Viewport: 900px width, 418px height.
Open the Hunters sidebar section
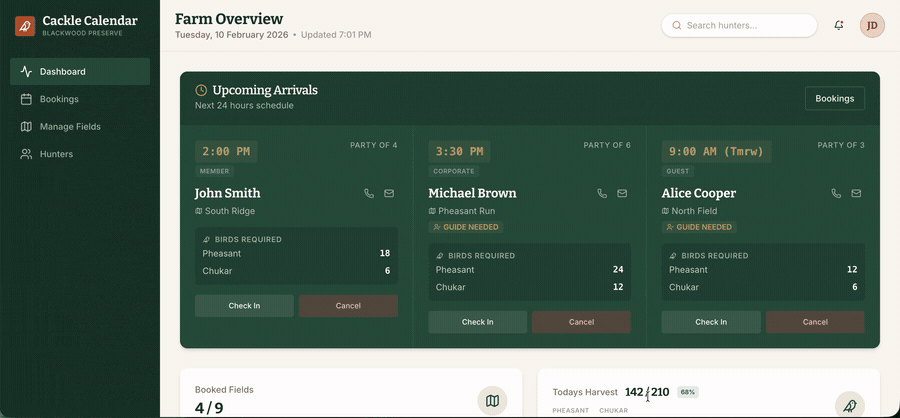[x=80, y=154]
